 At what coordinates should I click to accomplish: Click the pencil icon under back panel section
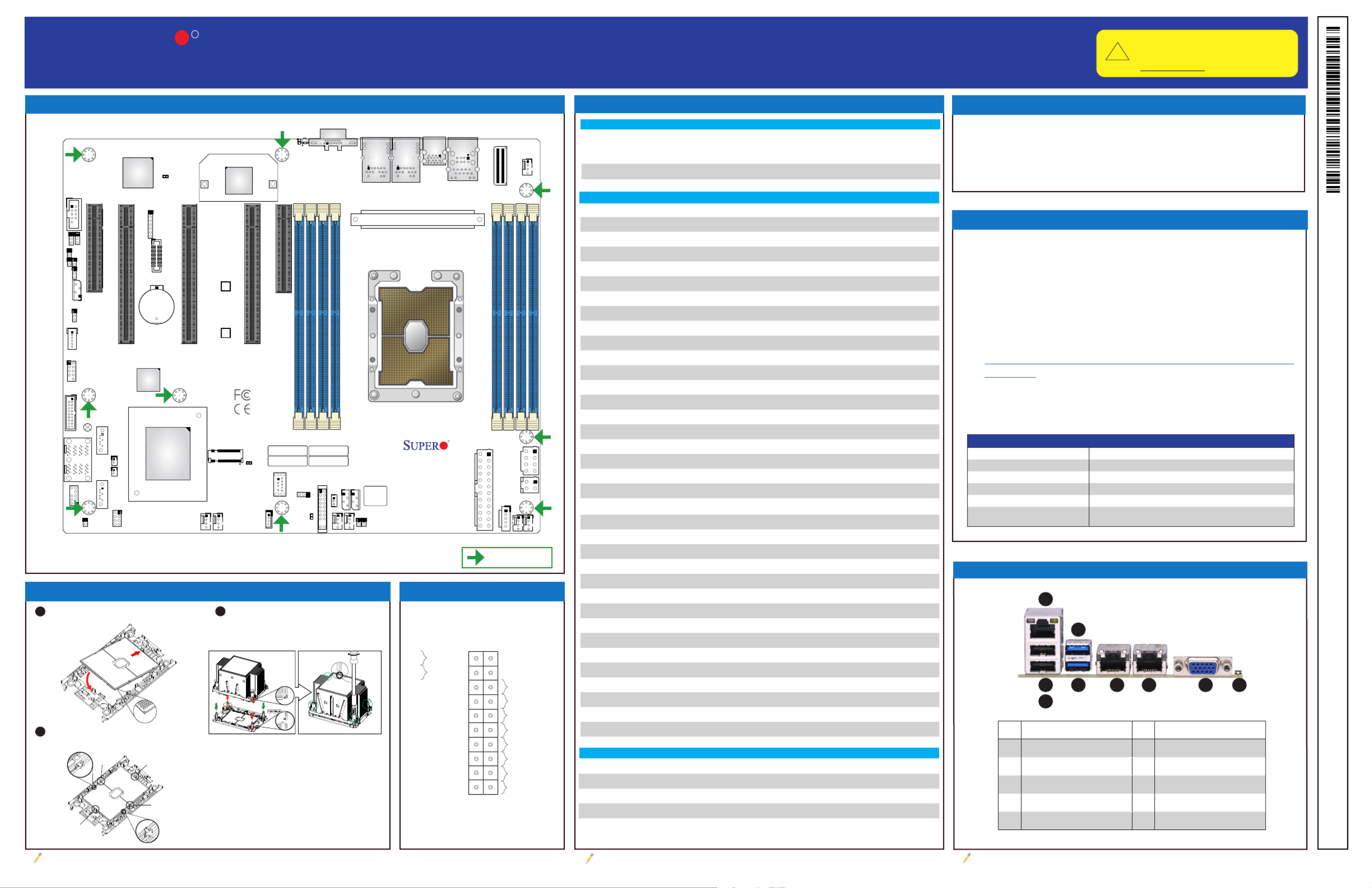click(967, 858)
